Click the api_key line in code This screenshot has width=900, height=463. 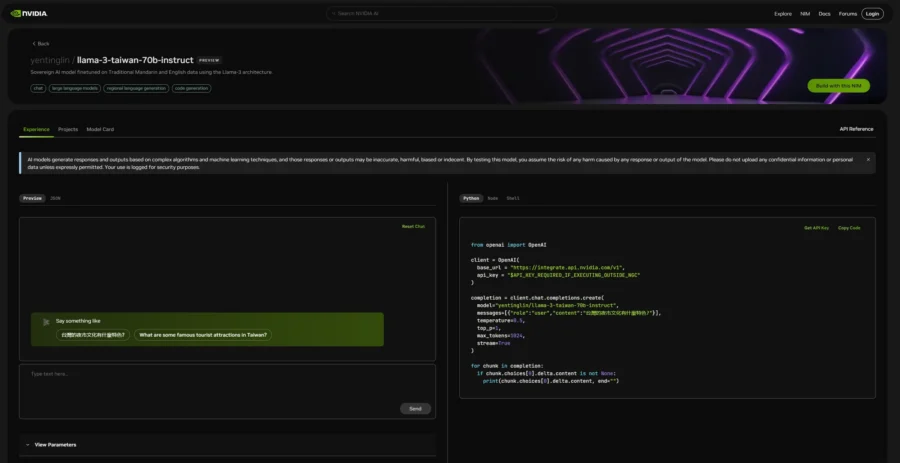pyautogui.click(x=558, y=275)
